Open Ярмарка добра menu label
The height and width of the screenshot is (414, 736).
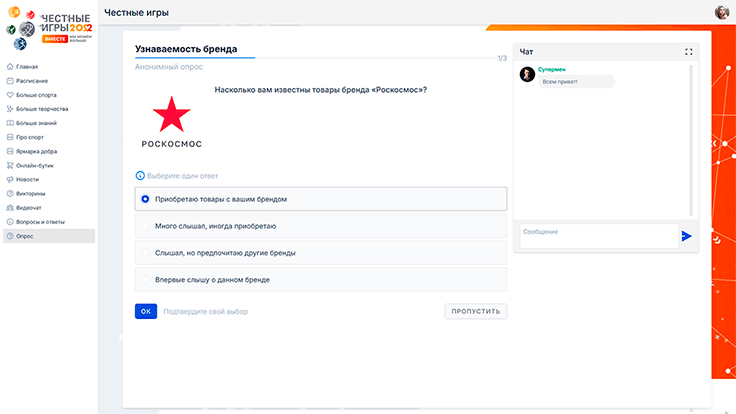(x=36, y=151)
